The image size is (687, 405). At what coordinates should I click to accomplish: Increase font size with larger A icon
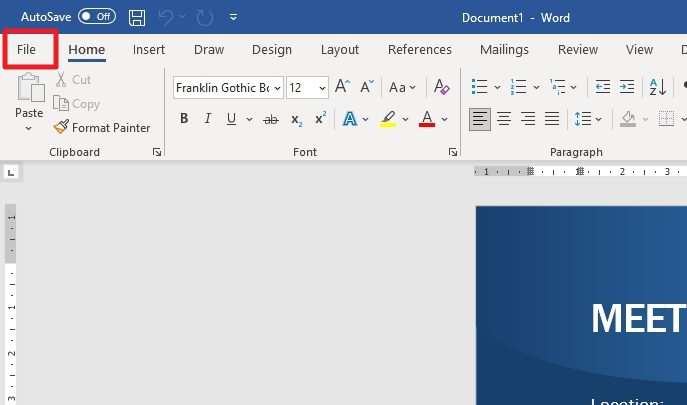(342, 86)
